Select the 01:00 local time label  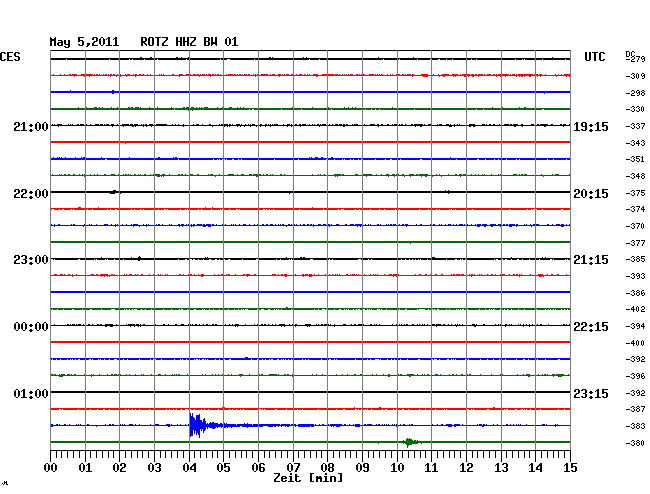point(31,393)
